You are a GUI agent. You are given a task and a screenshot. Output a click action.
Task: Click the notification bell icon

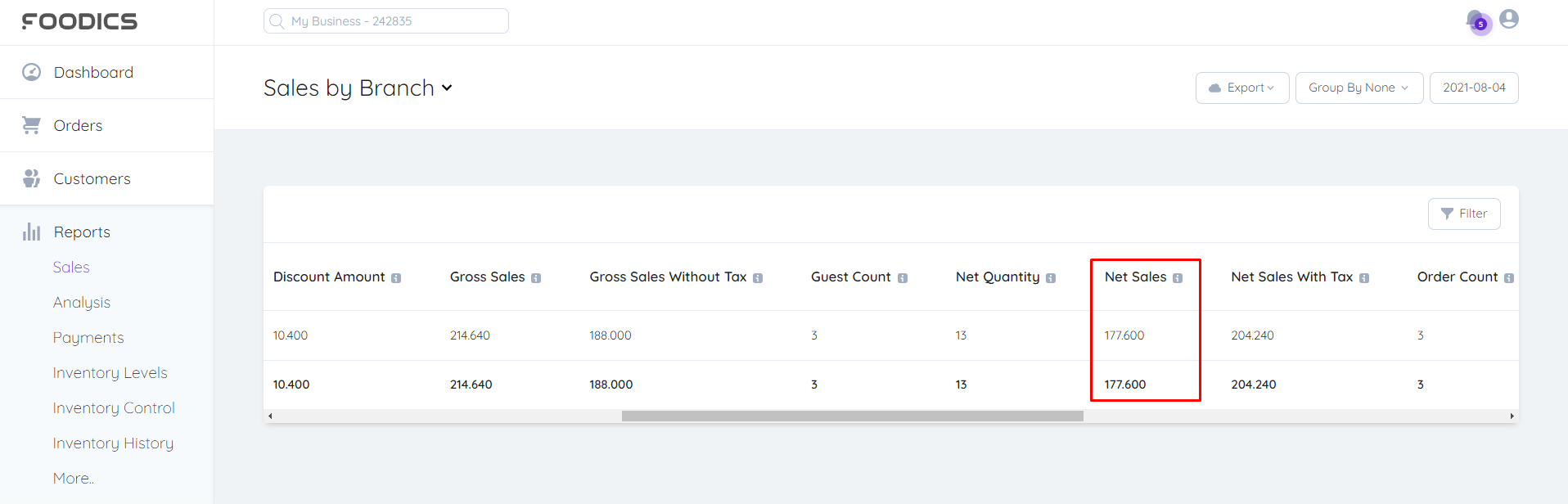coord(1476,20)
